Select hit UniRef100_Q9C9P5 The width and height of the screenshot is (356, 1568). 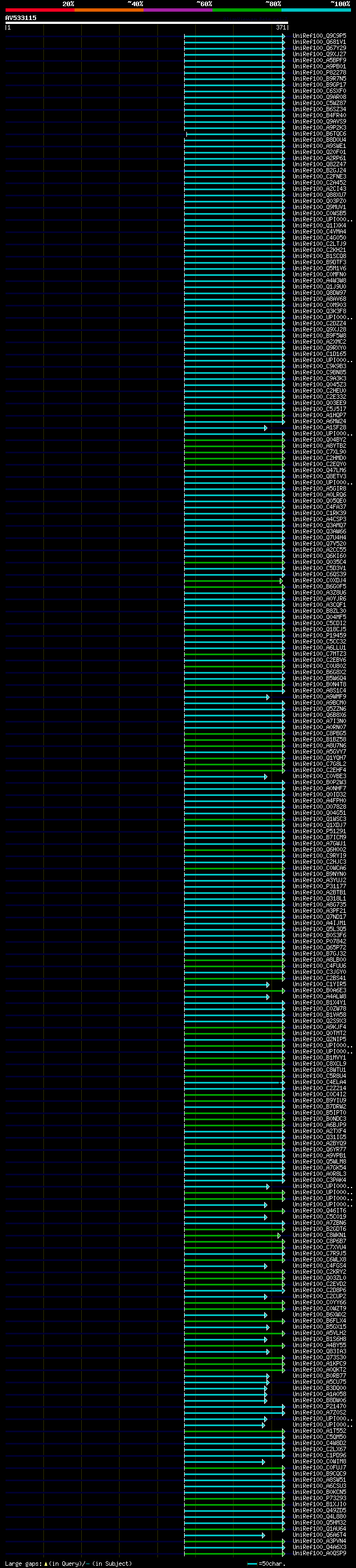click(x=319, y=36)
